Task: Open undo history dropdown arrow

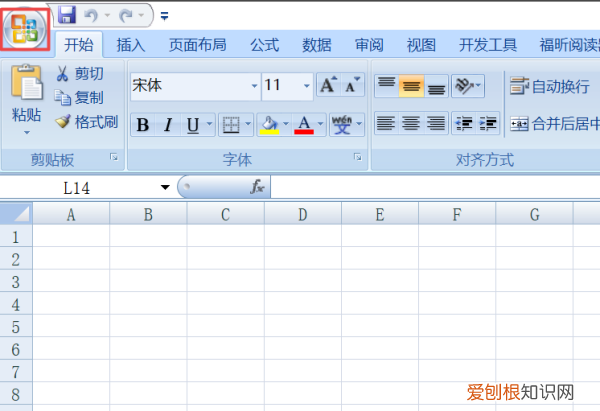Action: click(x=107, y=16)
